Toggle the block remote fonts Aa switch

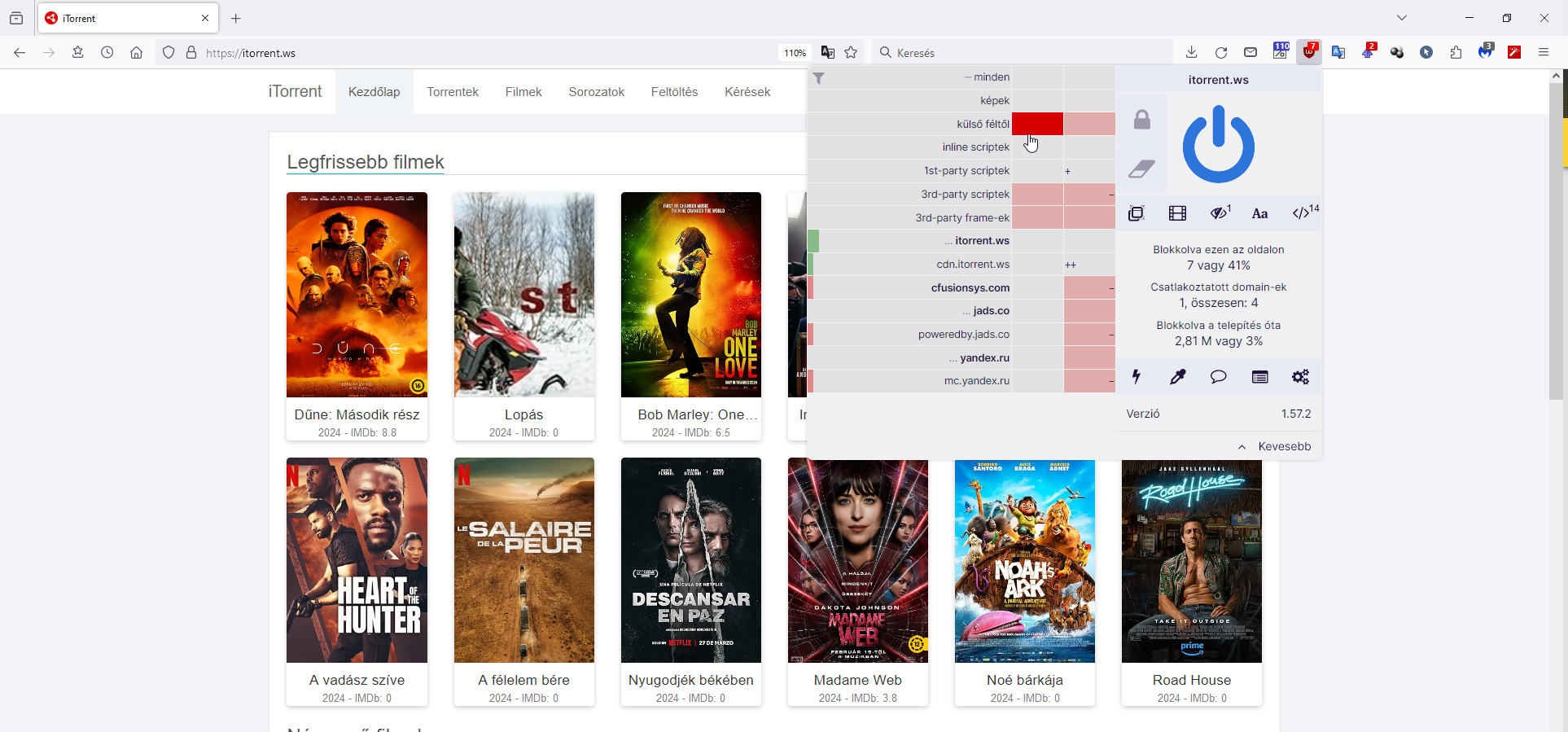pos(1260,213)
